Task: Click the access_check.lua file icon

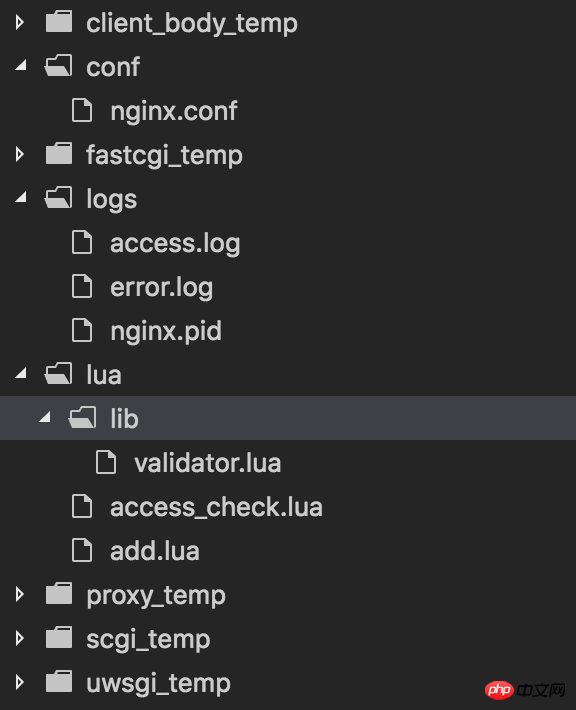Action: [x=82, y=506]
